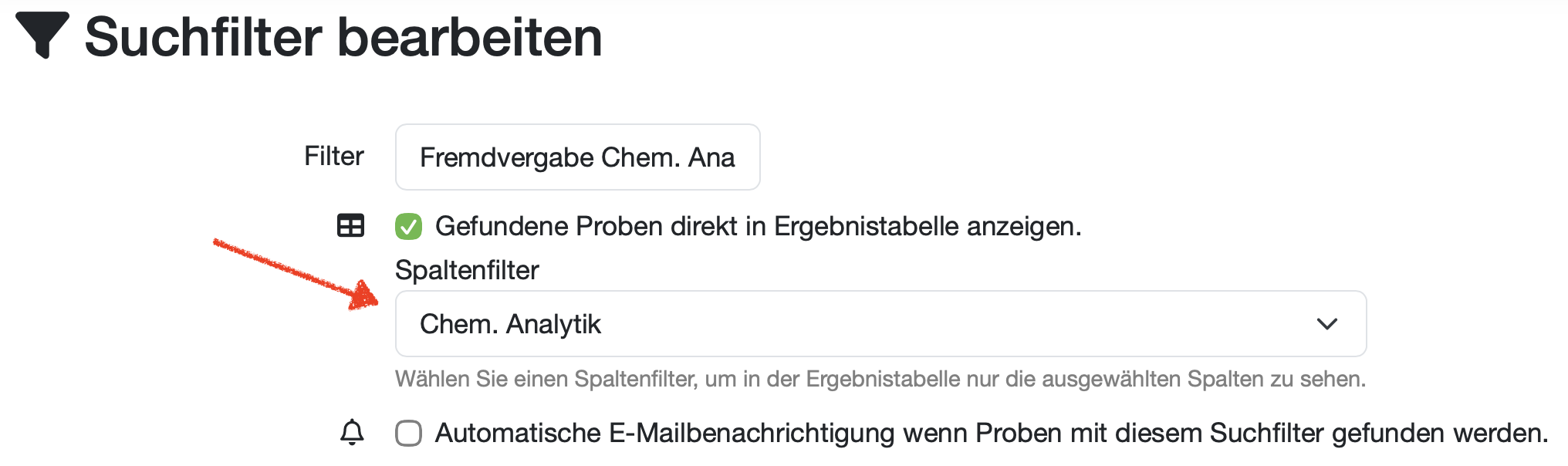The width and height of the screenshot is (1568, 466).
Task: Open the Spaltenfilter dropdown
Action: click(x=880, y=324)
